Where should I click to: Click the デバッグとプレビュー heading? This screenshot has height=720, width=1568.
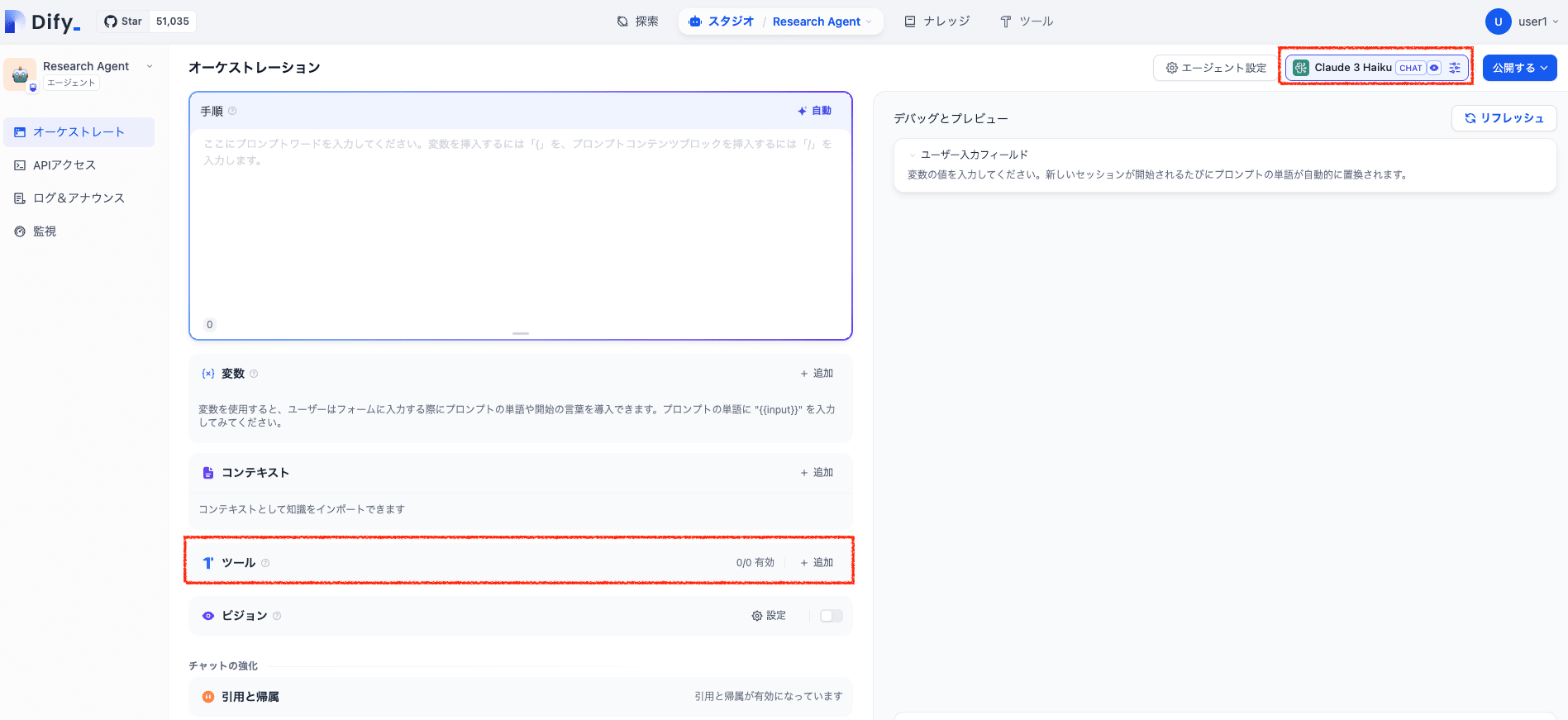click(x=951, y=119)
